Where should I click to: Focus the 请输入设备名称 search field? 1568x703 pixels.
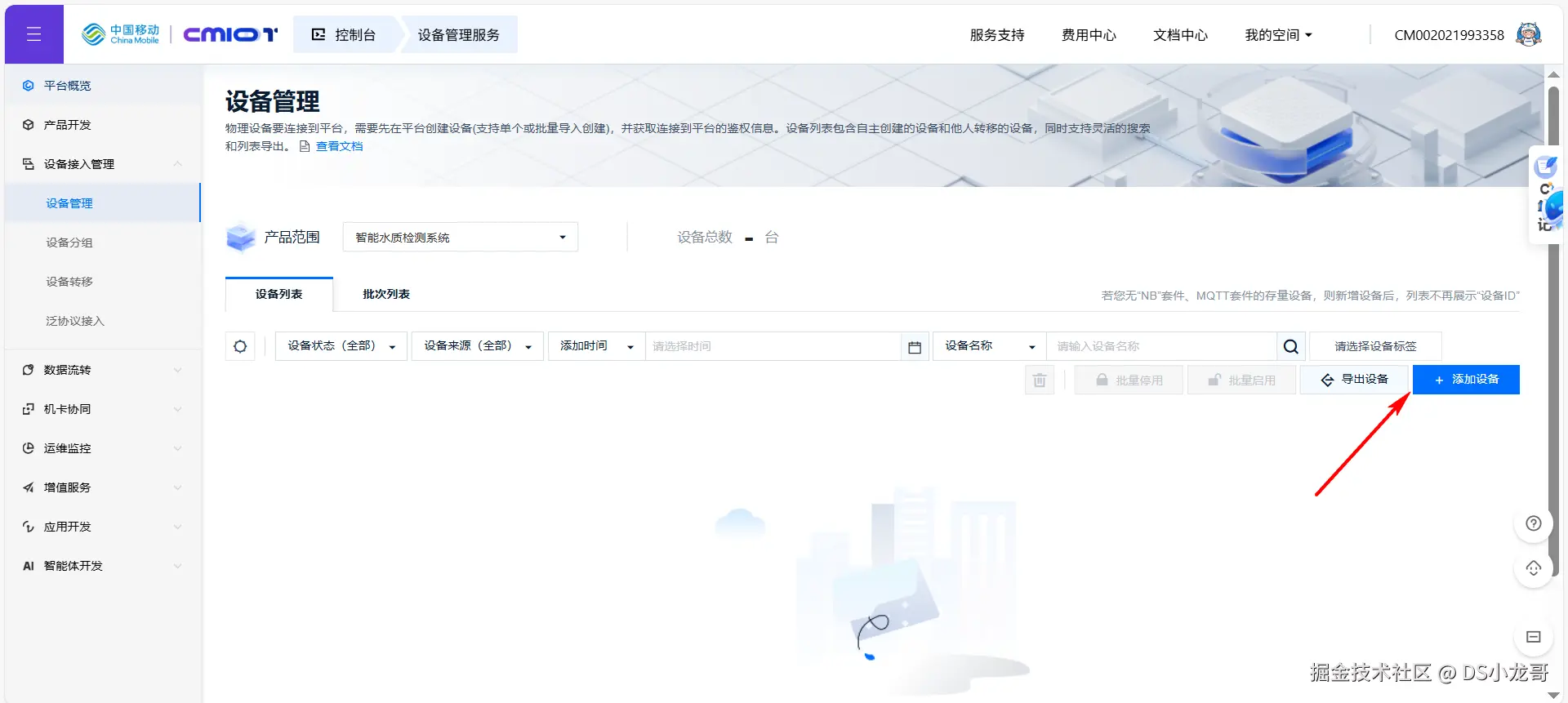tap(1162, 346)
